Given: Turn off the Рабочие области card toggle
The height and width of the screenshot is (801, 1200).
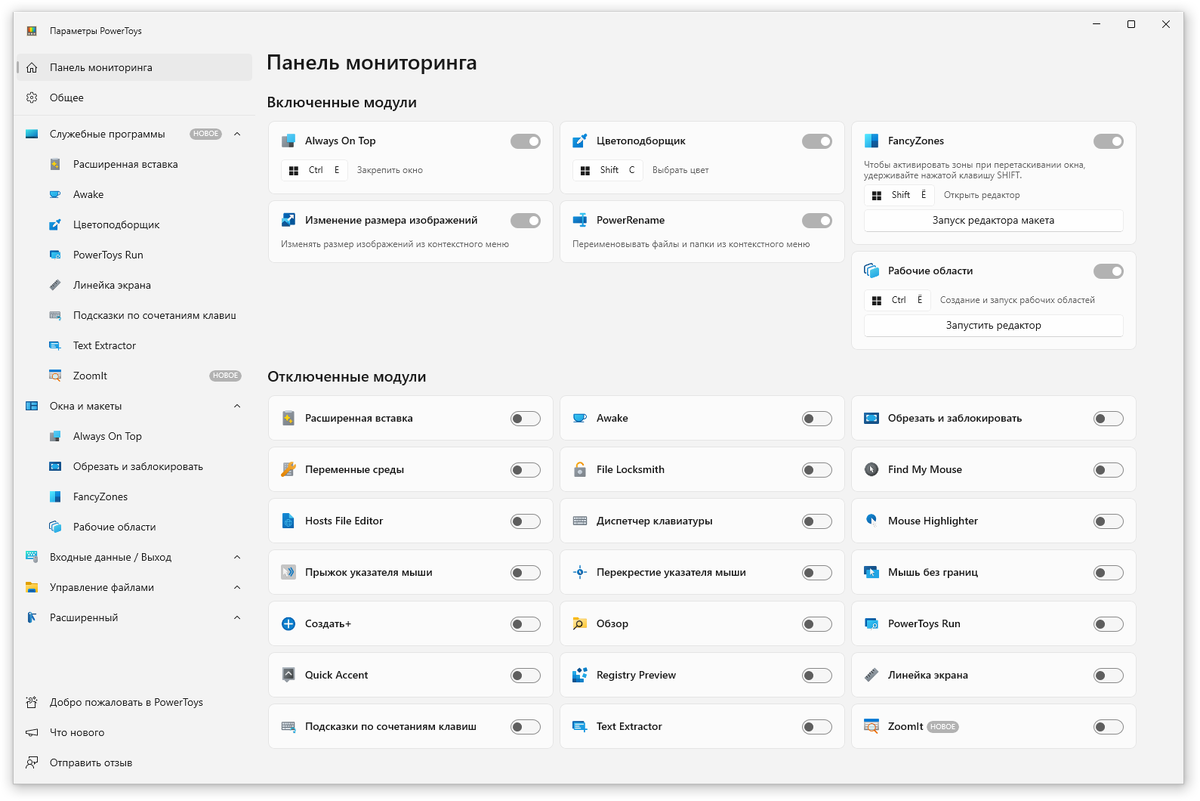Looking at the screenshot, I should pos(1108,271).
